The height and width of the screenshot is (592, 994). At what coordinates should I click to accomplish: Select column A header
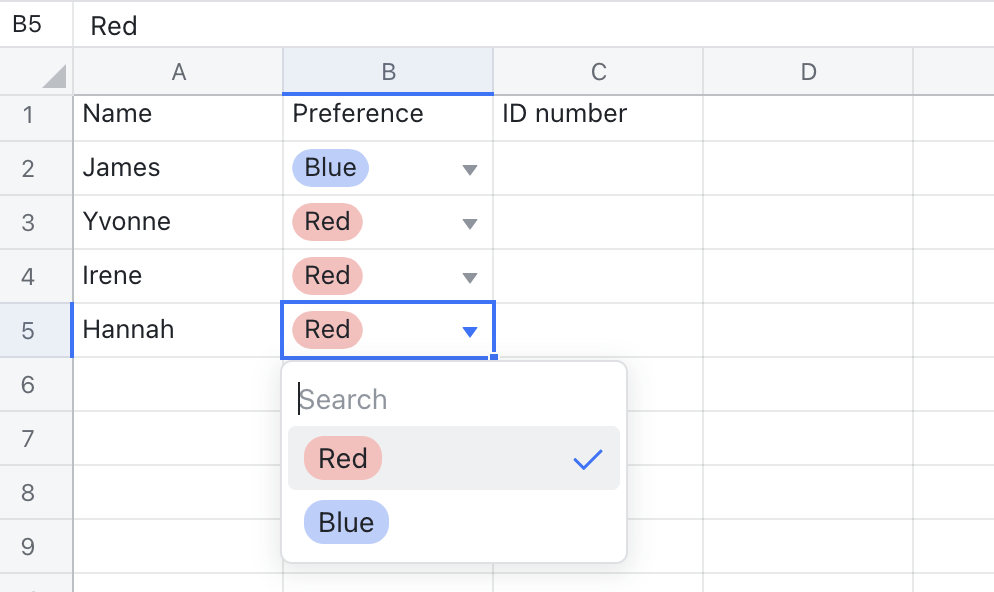179,72
